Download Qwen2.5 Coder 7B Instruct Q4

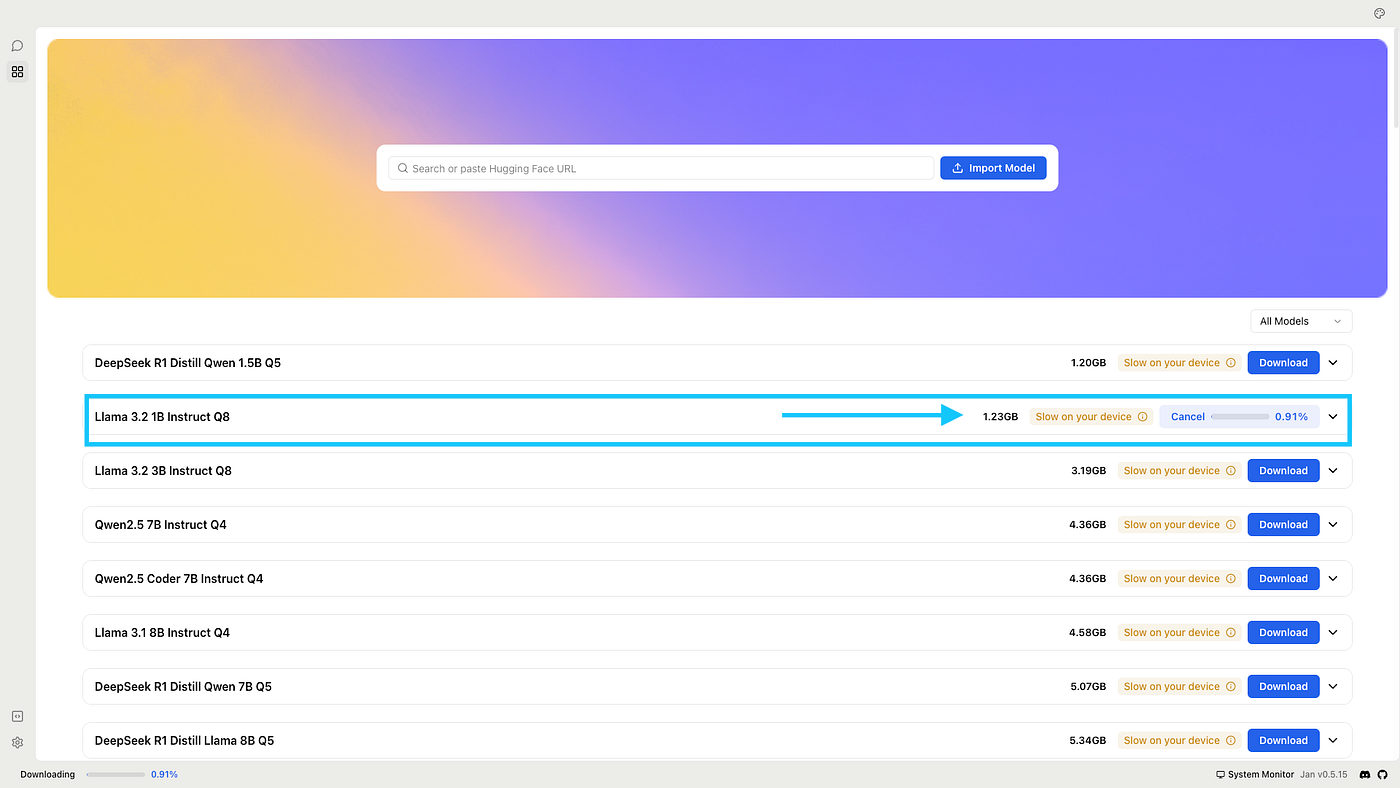[1283, 579]
